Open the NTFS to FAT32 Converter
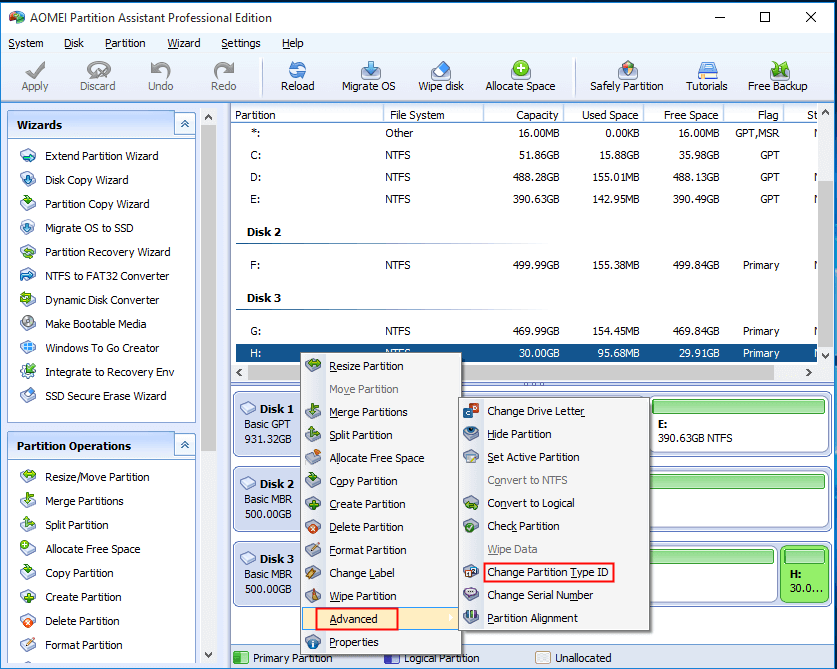Viewport: 837px width, 669px height. [107, 276]
